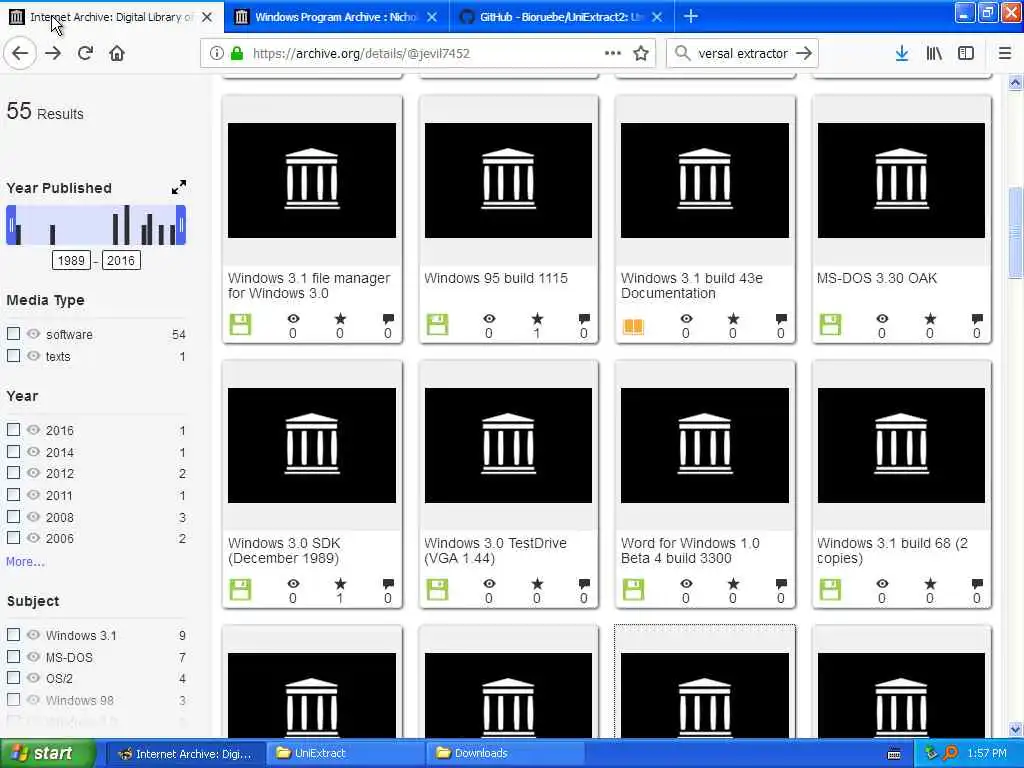Screen dimensions: 1024x768
Task: Click page vertical scrollbar down arrow
Action: (1015, 729)
